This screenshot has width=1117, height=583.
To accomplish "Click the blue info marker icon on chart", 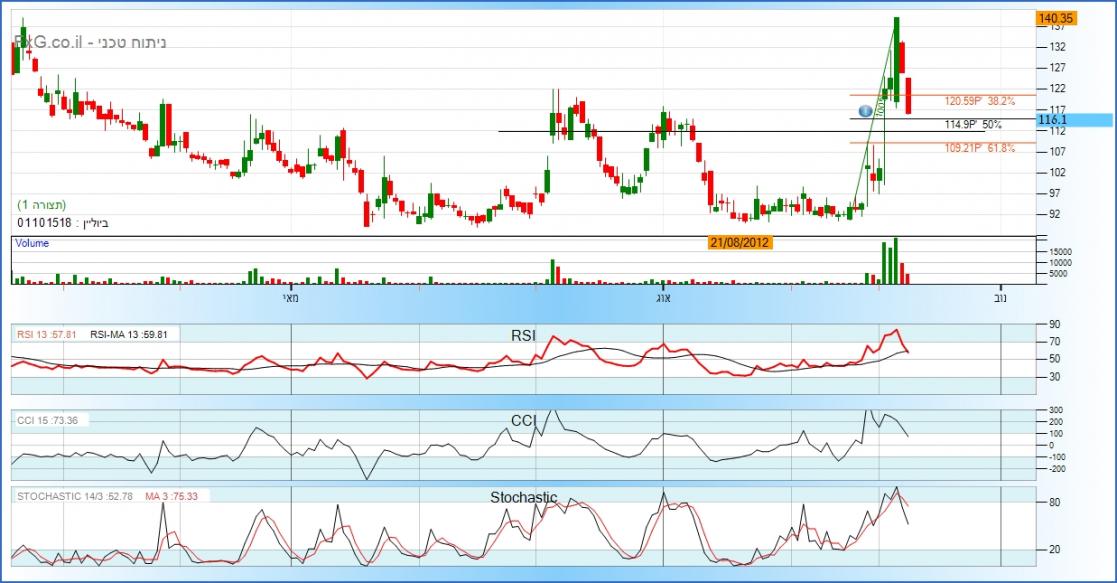I will tap(865, 110).
